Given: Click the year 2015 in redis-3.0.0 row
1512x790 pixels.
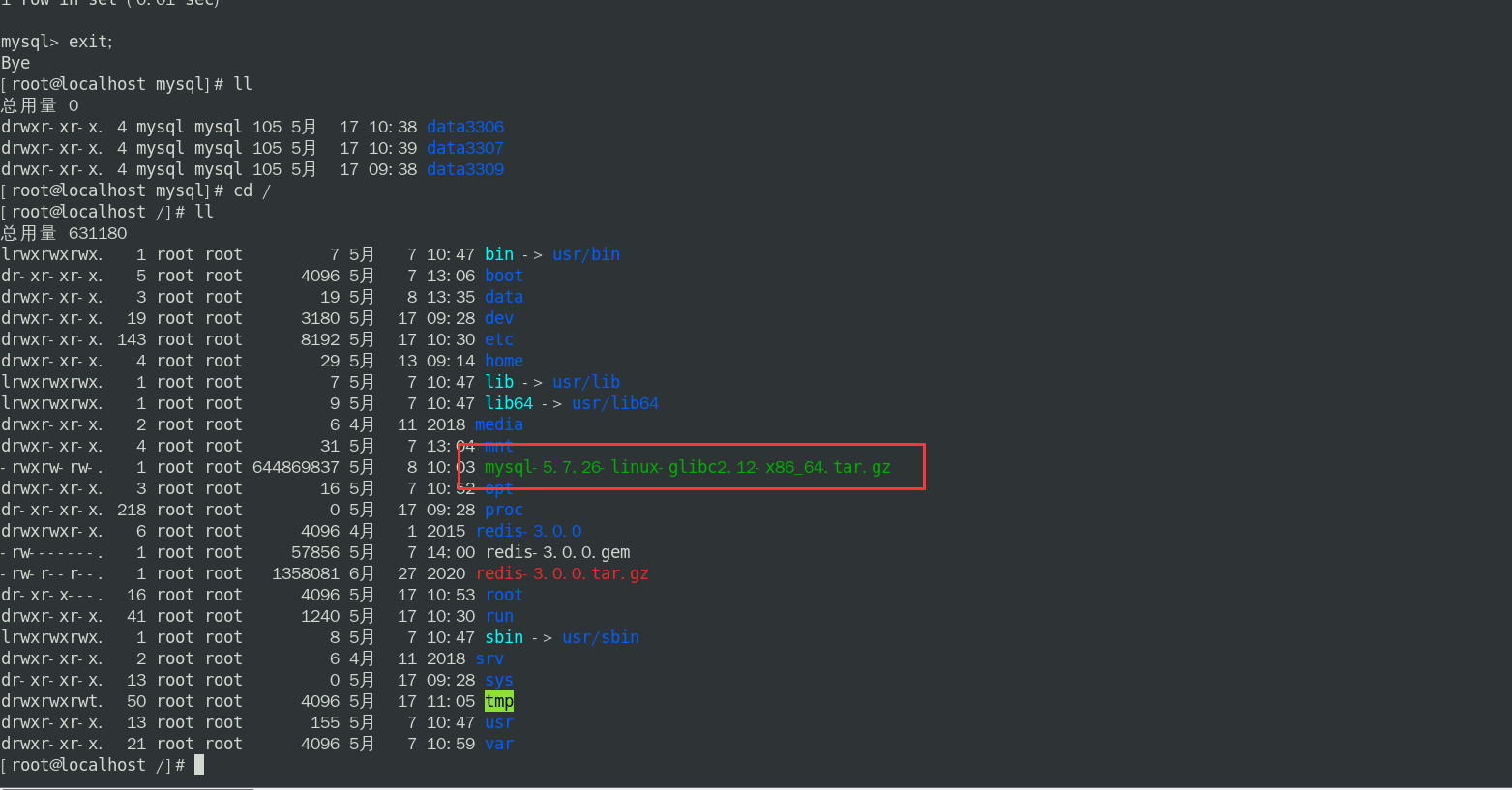Looking at the screenshot, I should click(446, 531).
